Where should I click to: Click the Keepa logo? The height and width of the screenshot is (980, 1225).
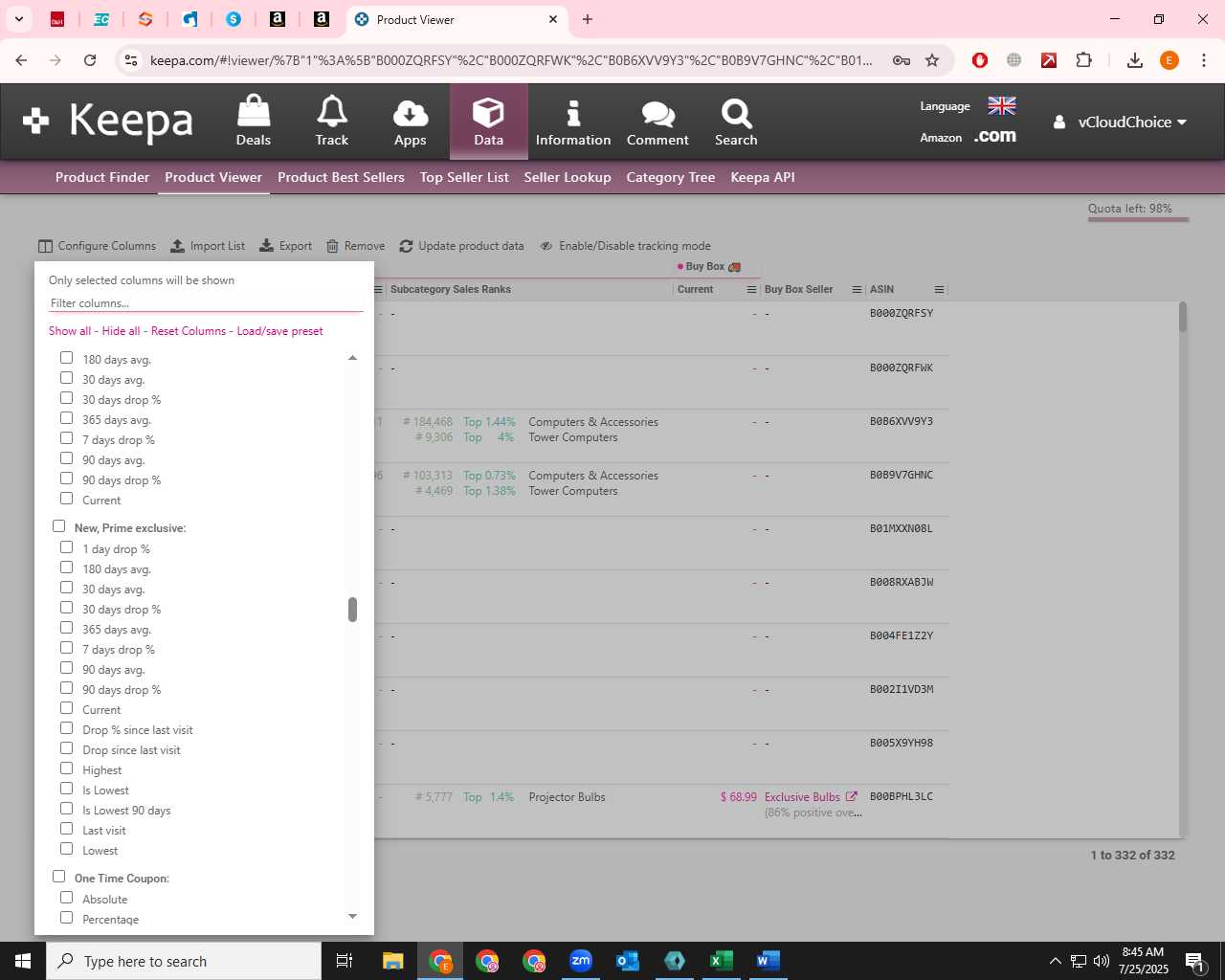click(x=108, y=121)
